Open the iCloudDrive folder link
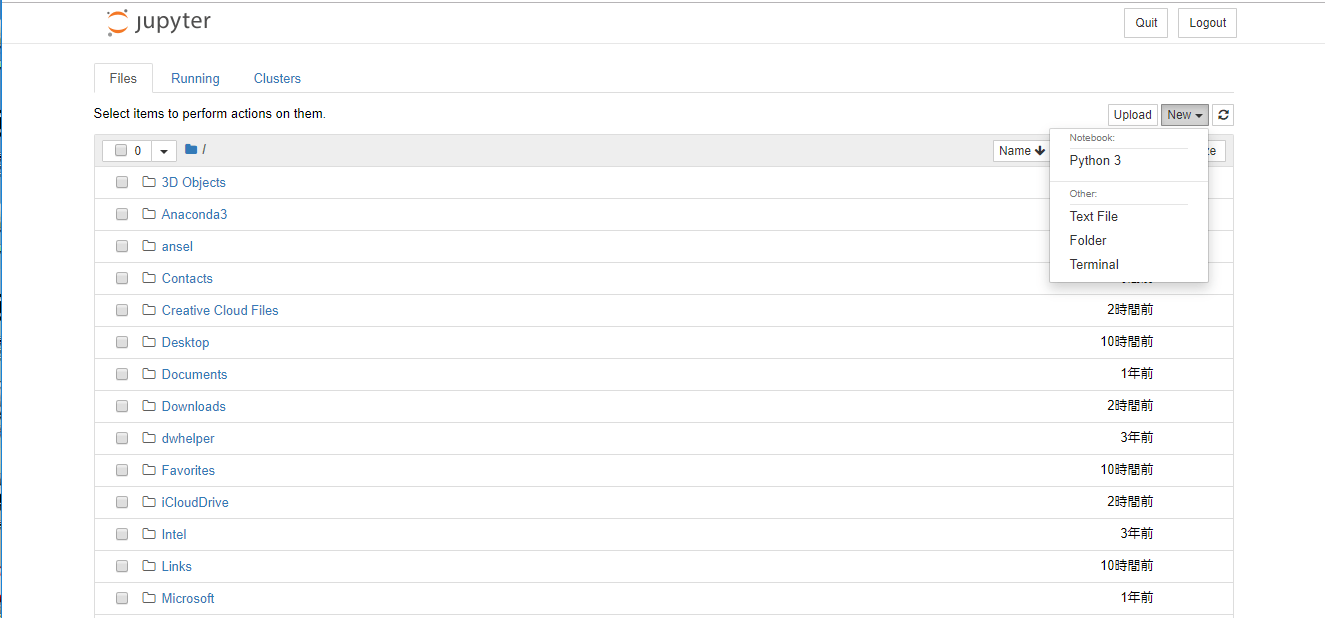The height and width of the screenshot is (618, 1325). [x=195, y=502]
